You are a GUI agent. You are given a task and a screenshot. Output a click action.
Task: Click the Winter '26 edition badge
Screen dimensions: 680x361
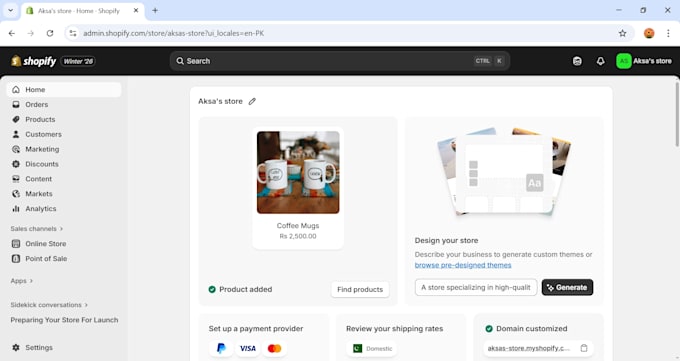click(78, 61)
